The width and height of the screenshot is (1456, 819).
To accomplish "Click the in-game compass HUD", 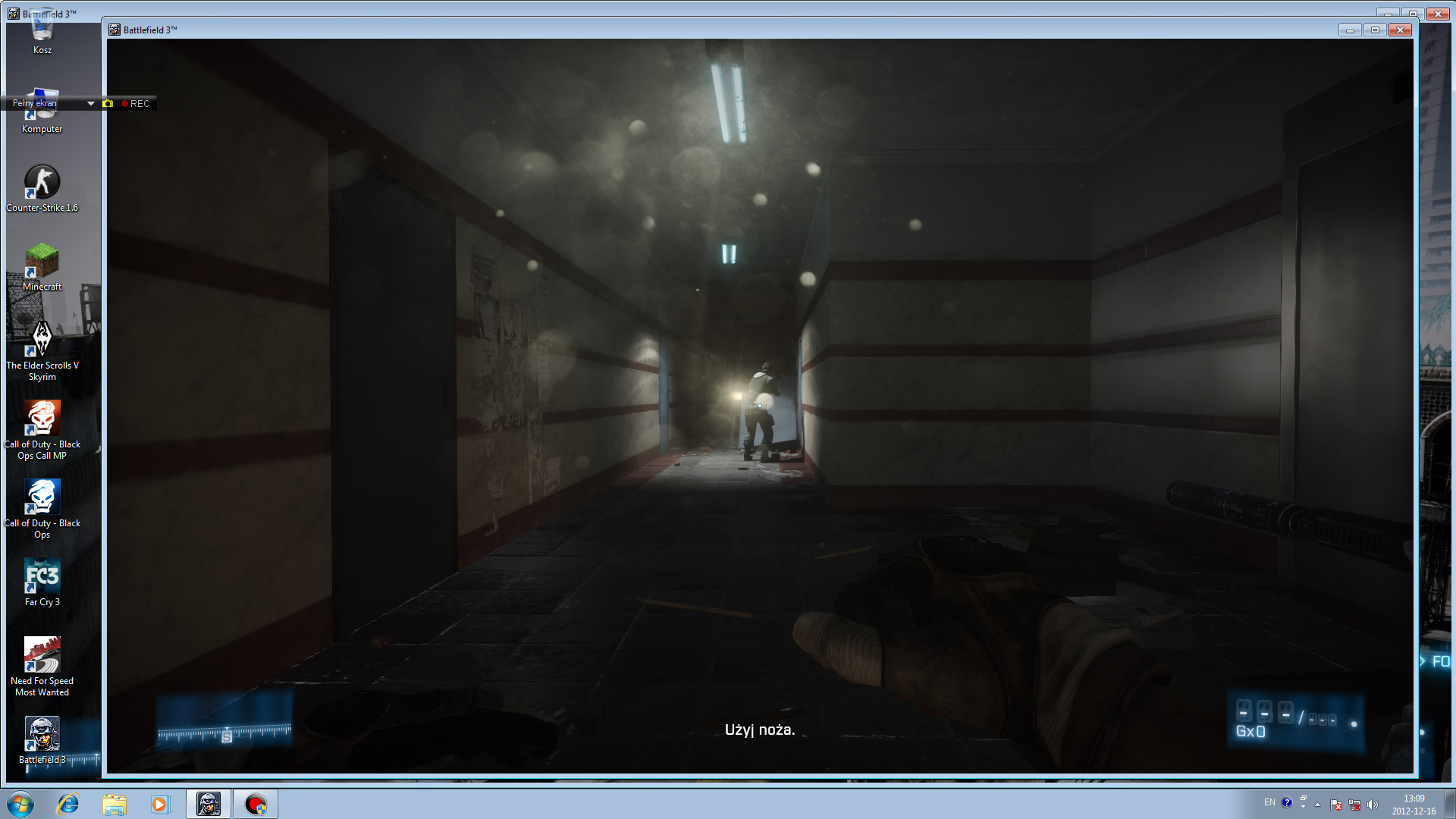I will [224, 719].
